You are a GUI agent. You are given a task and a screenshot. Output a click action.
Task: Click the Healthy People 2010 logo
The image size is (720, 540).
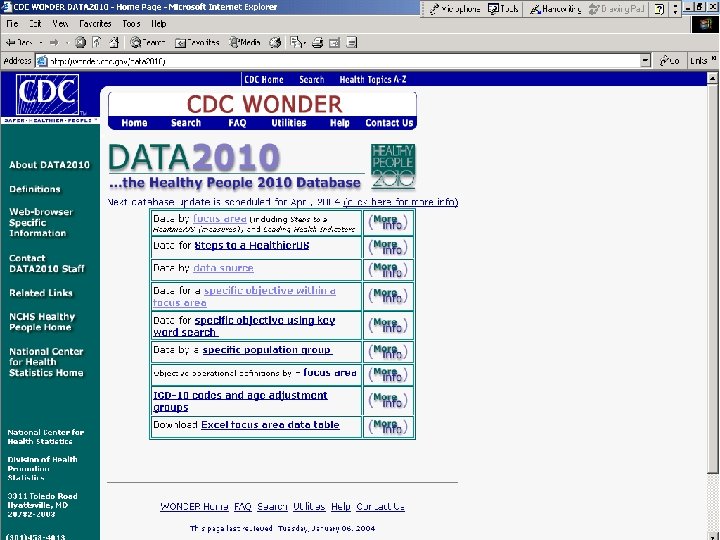click(x=393, y=166)
